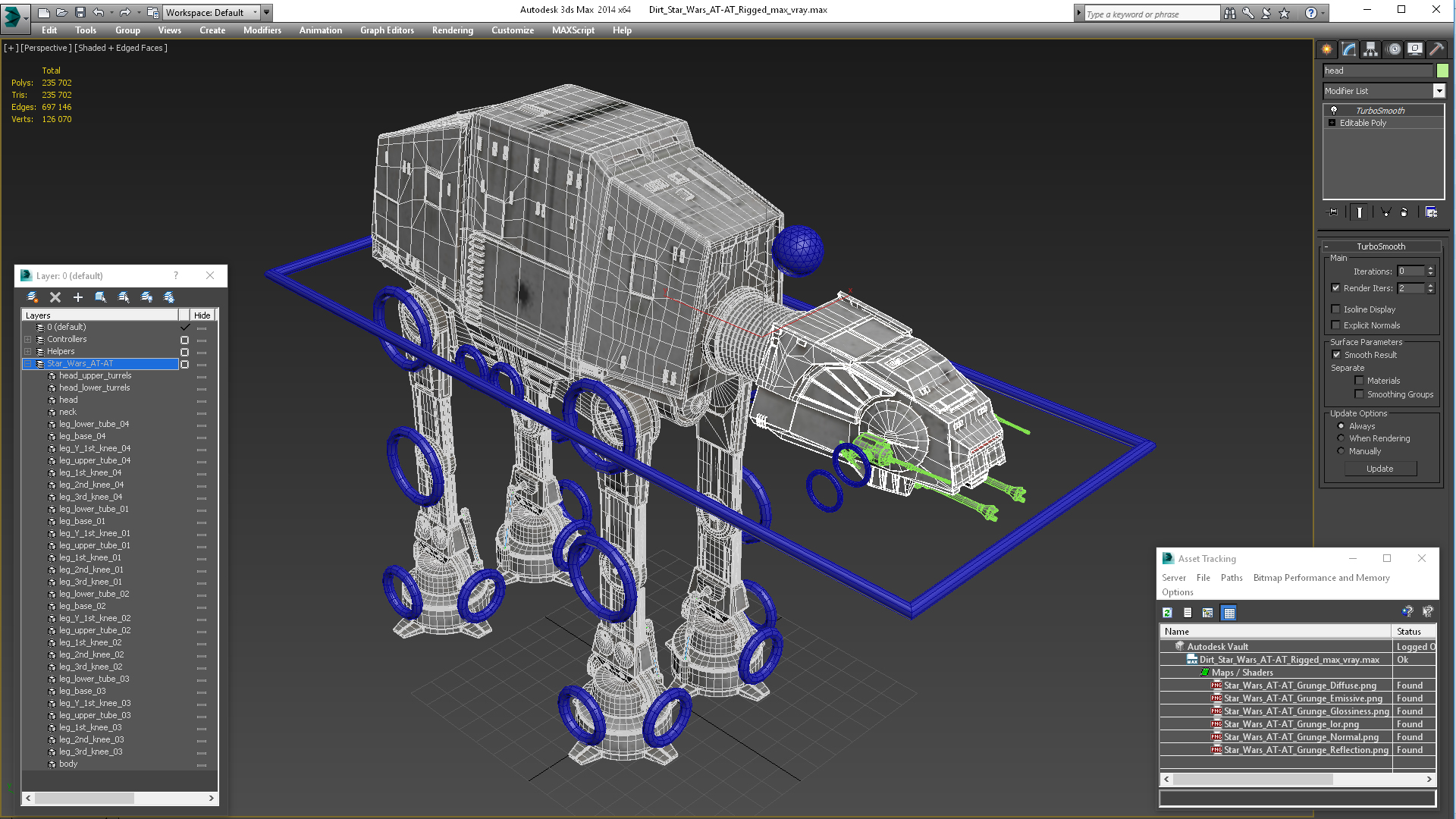The image size is (1456, 819).
Task: Click the head object name field
Action: (1378, 71)
